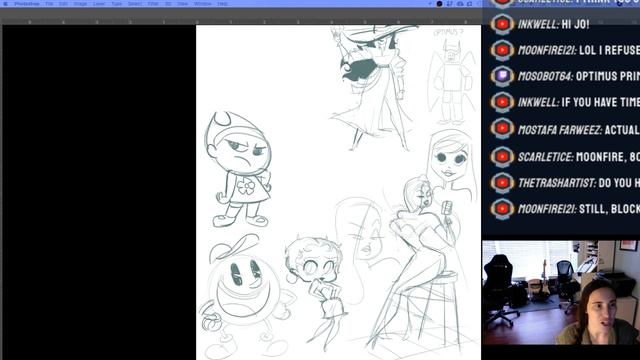Click the robot sketch under the Optimus note

click(451, 82)
